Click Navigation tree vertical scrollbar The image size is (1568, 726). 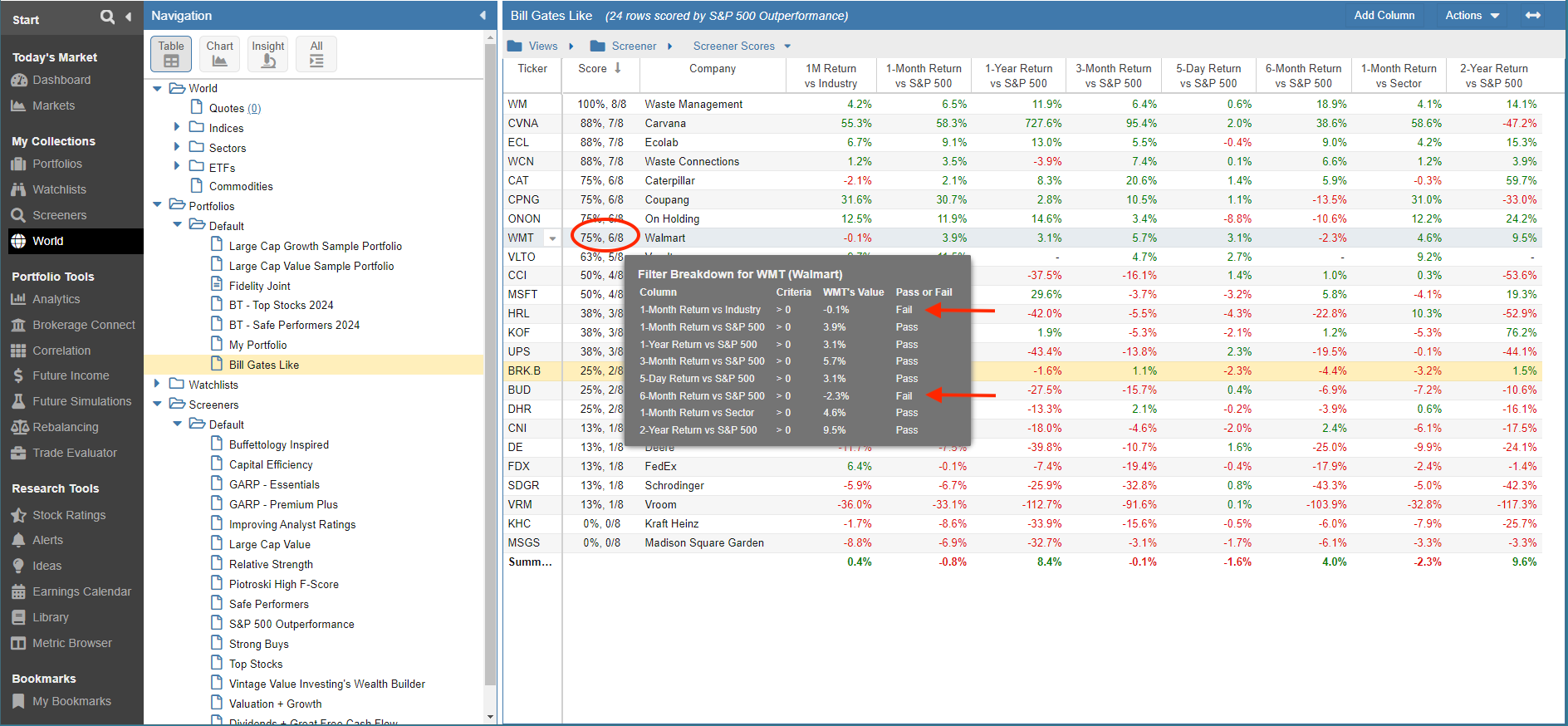tap(490, 365)
